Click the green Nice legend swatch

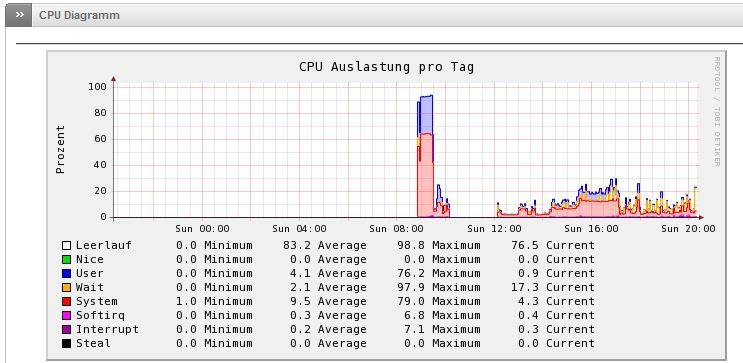click(66, 260)
